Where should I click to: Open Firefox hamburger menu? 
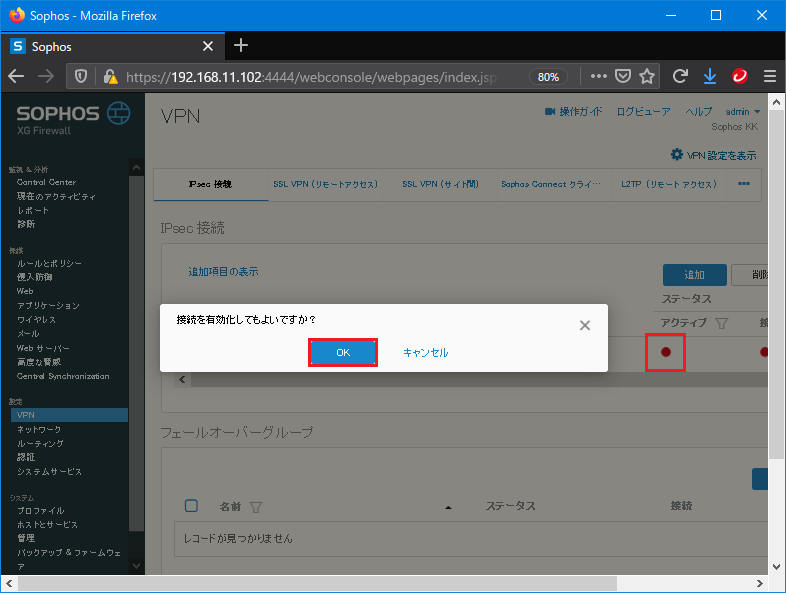tap(770, 76)
